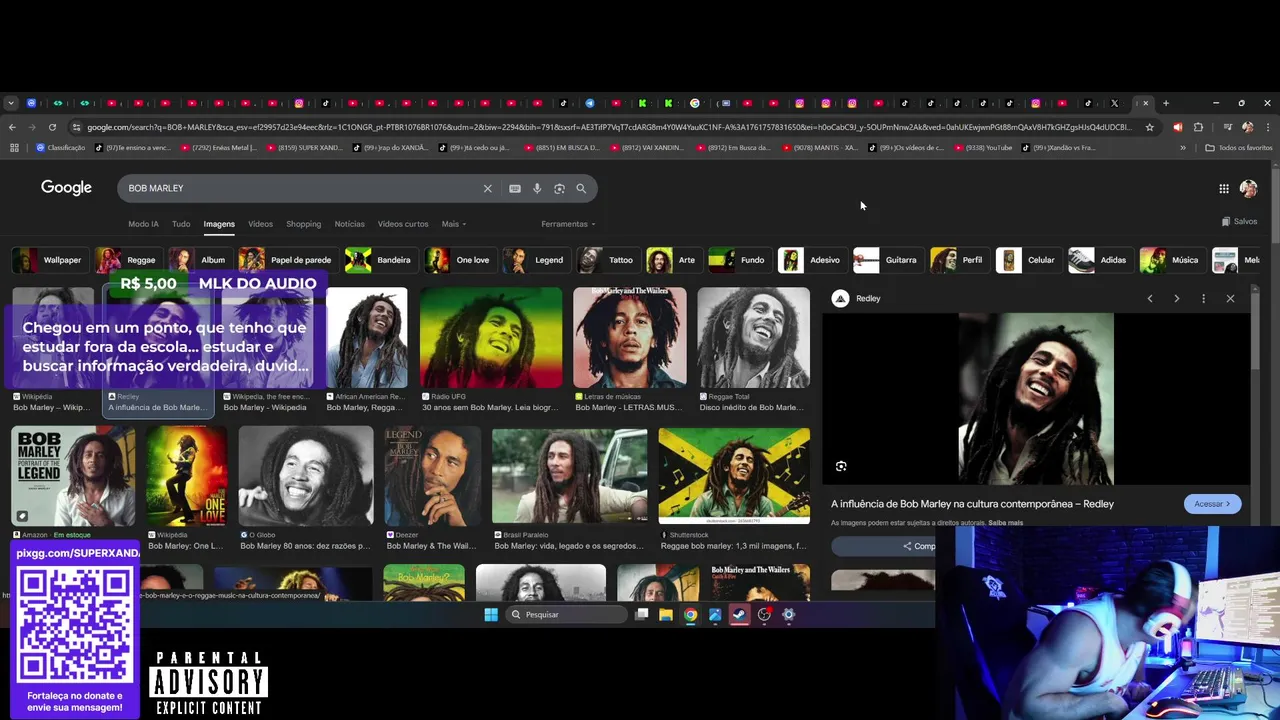The height and width of the screenshot is (720, 1280).
Task: Filter the images by the Adidas chip
Action: (x=1100, y=260)
